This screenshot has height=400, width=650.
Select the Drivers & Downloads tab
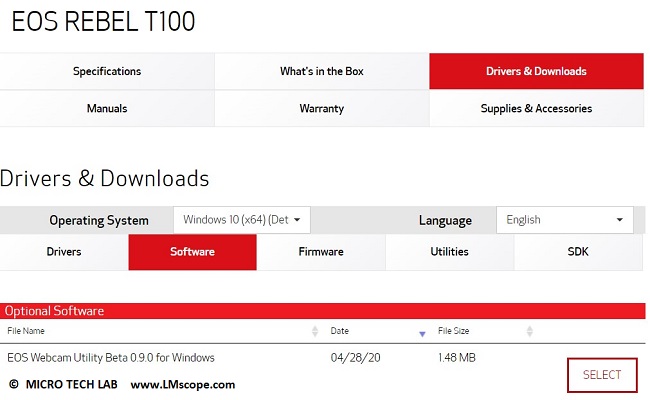point(536,72)
